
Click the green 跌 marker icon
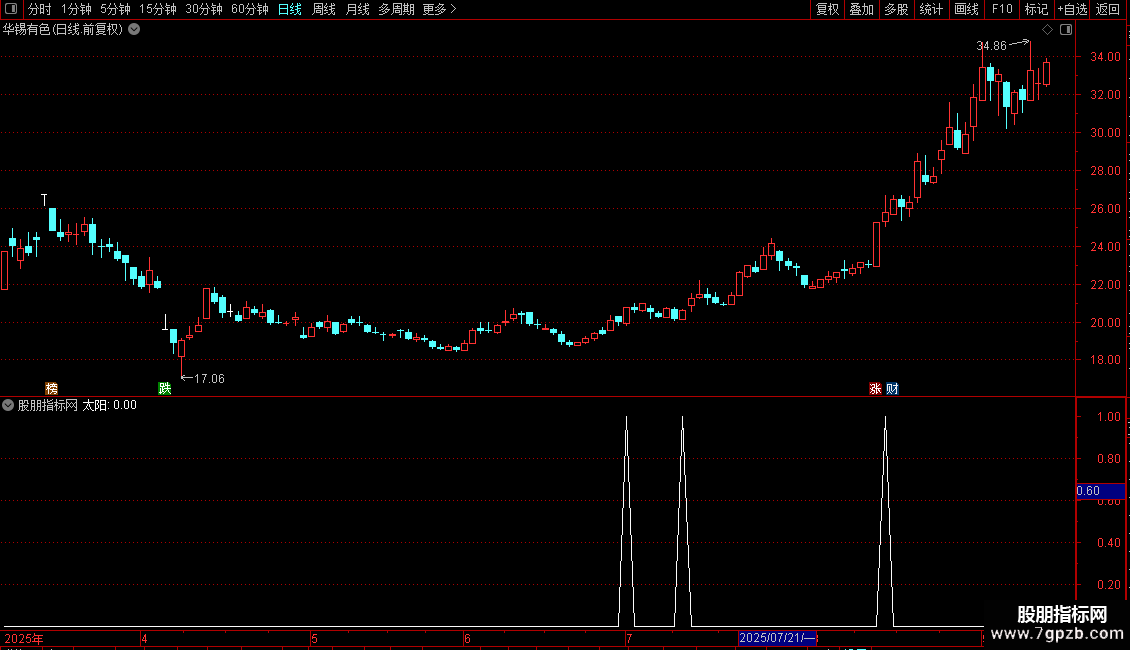tap(164, 388)
